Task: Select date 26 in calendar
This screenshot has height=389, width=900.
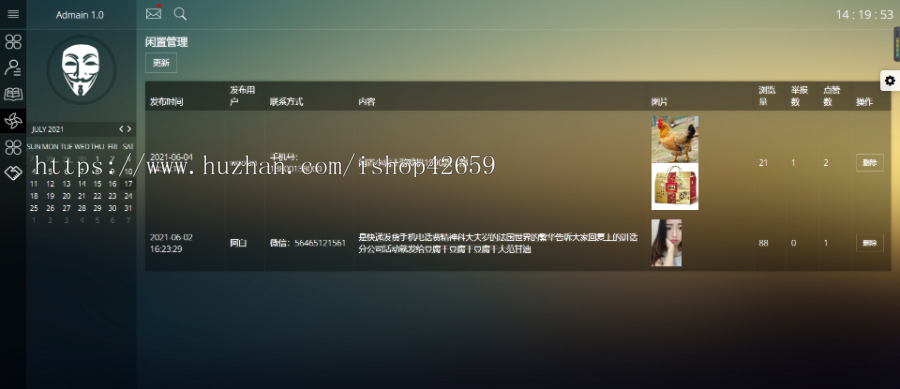Action: point(50,208)
